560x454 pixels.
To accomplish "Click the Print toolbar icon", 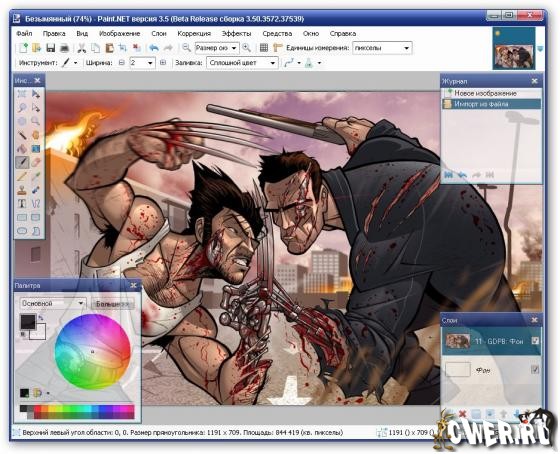I will (x=64, y=48).
